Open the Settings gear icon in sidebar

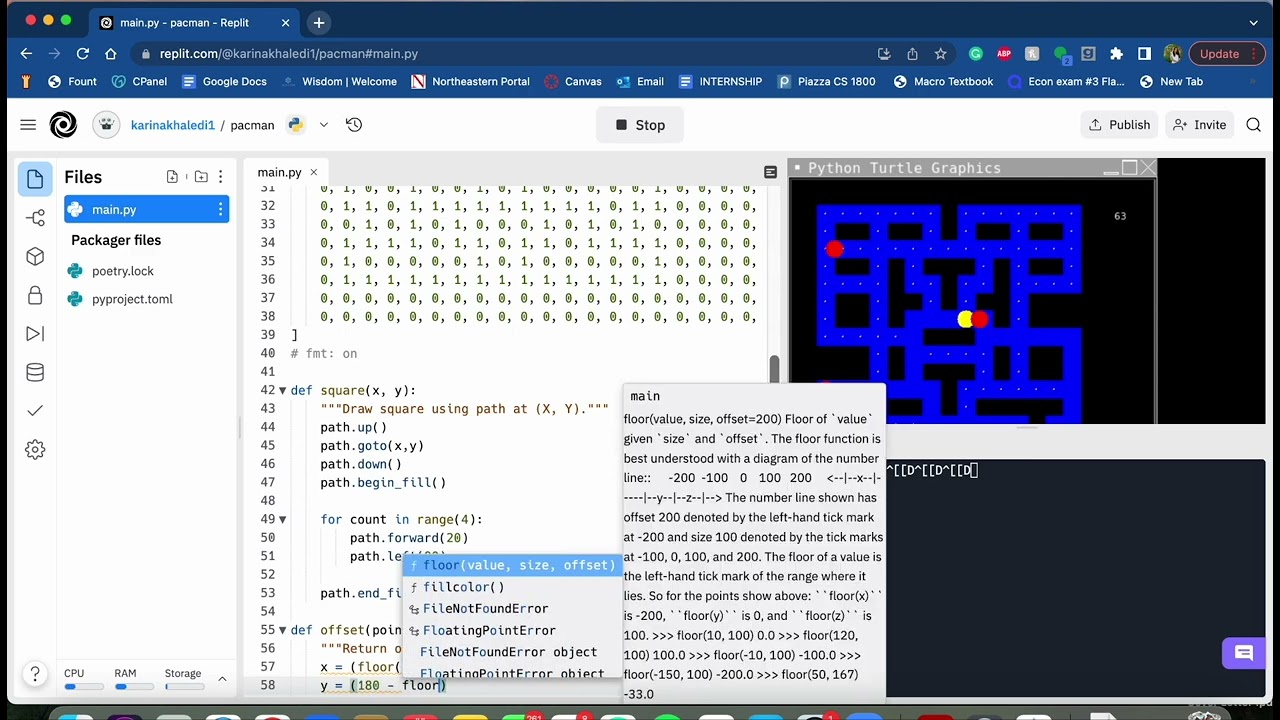tap(36, 450)
